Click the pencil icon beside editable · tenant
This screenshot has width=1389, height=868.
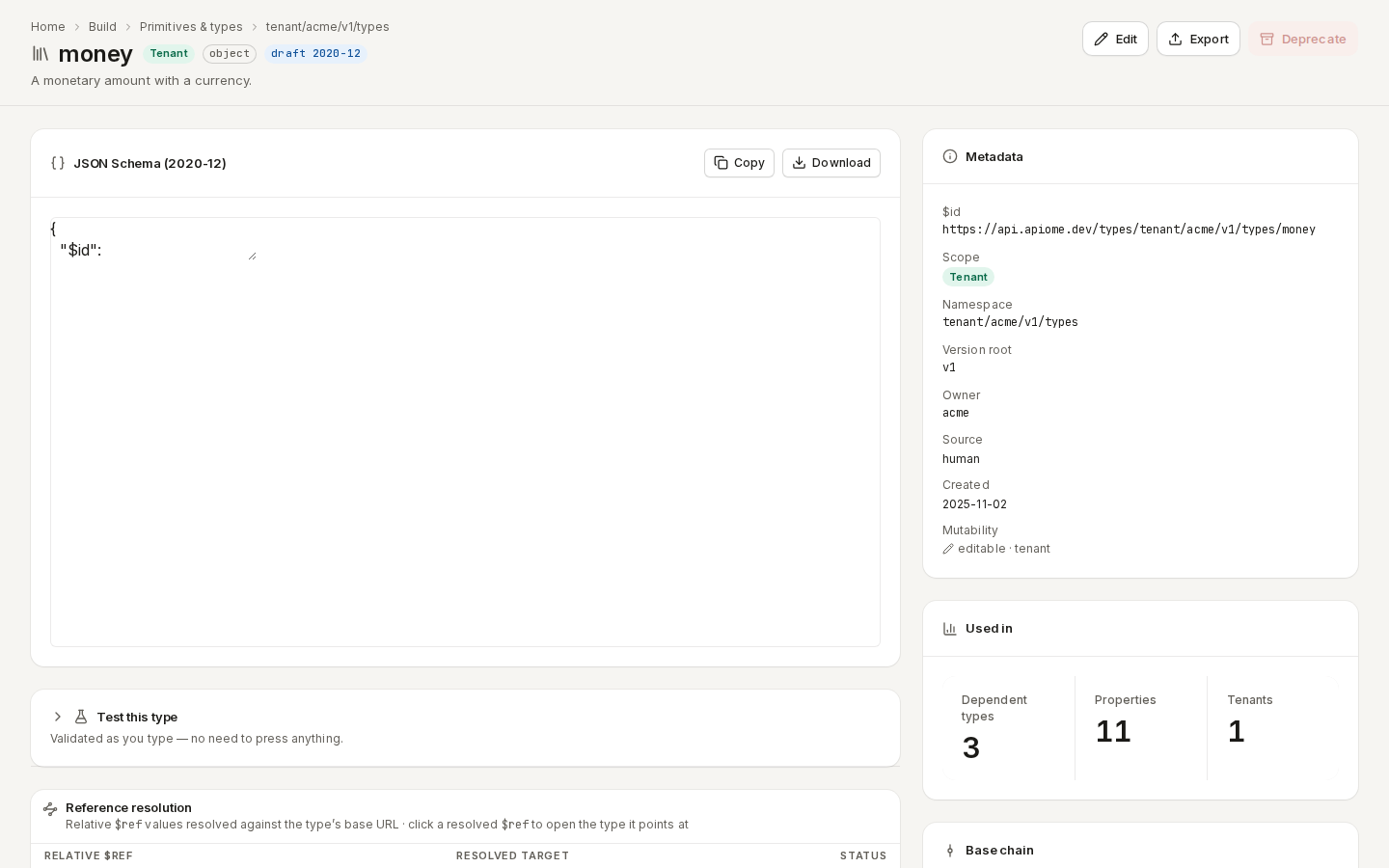[948, 549]
